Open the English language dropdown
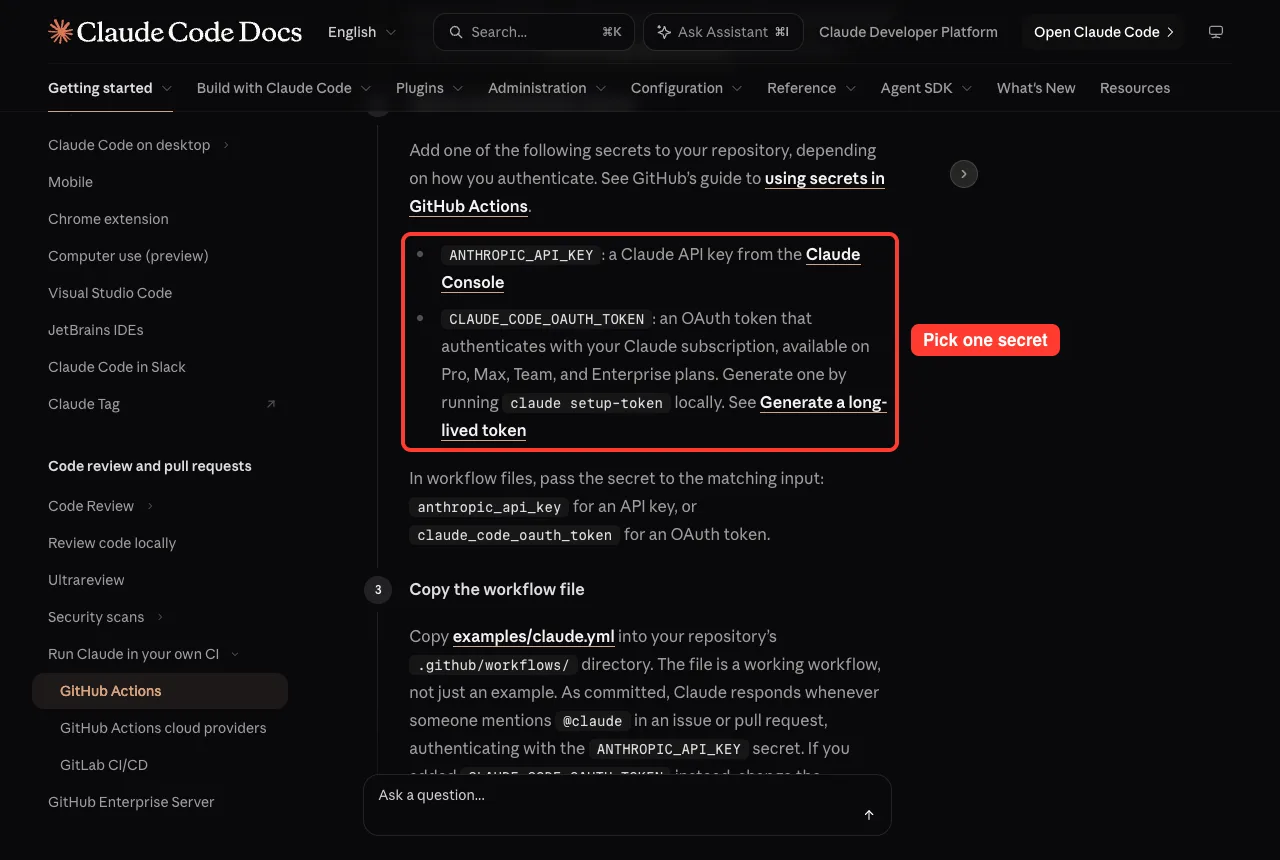This screenshot has width=1280, height=860. pyautogui.click(x=362, y=32)
